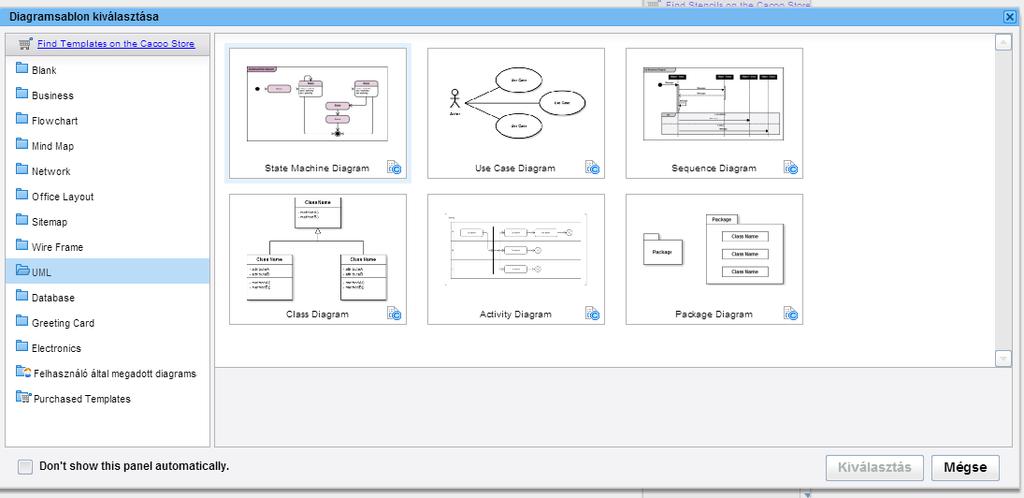Image resolution: width=1024 pixels, height=498 pixels.
Task: Select the Database category label
Action: coord(54,298)
